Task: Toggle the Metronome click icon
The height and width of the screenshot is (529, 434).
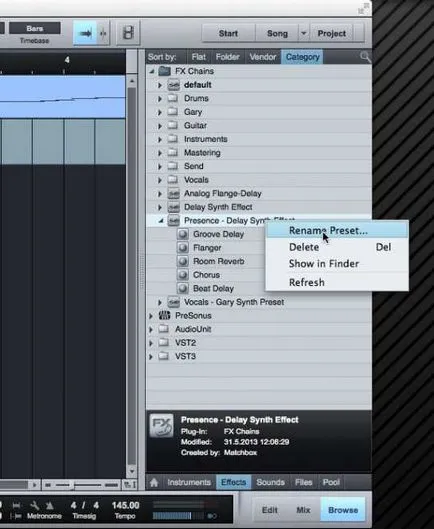Action: coord(50,505)
